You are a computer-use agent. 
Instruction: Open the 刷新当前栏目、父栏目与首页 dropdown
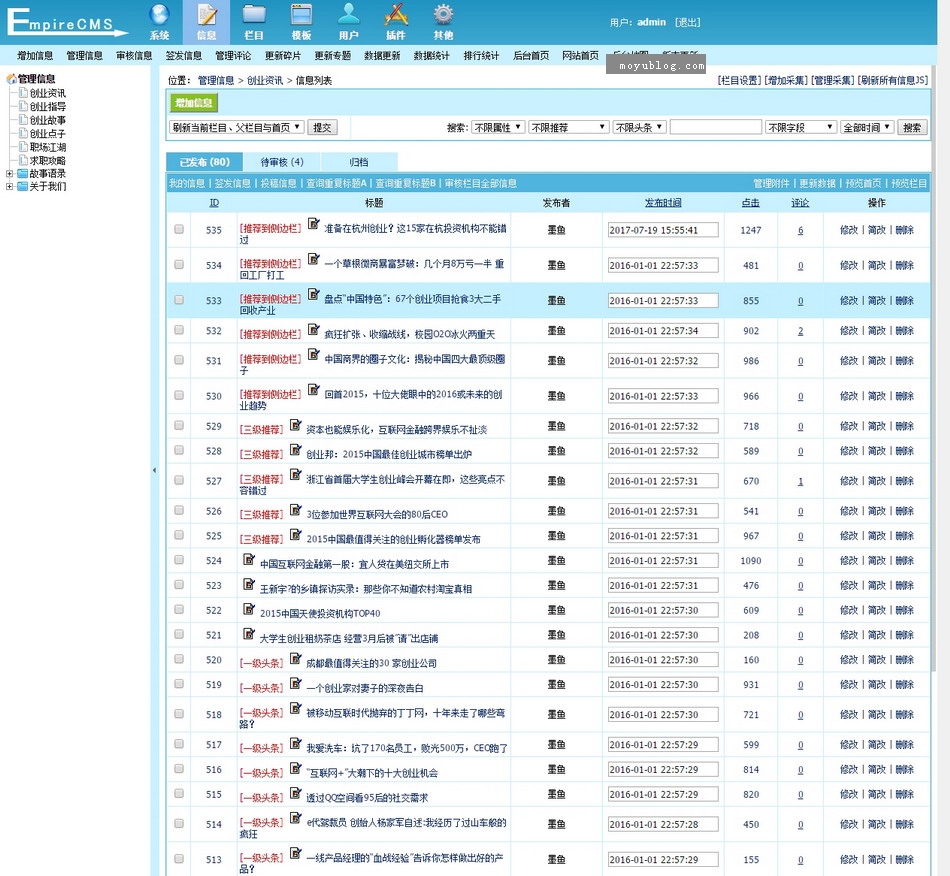point(236,127)
